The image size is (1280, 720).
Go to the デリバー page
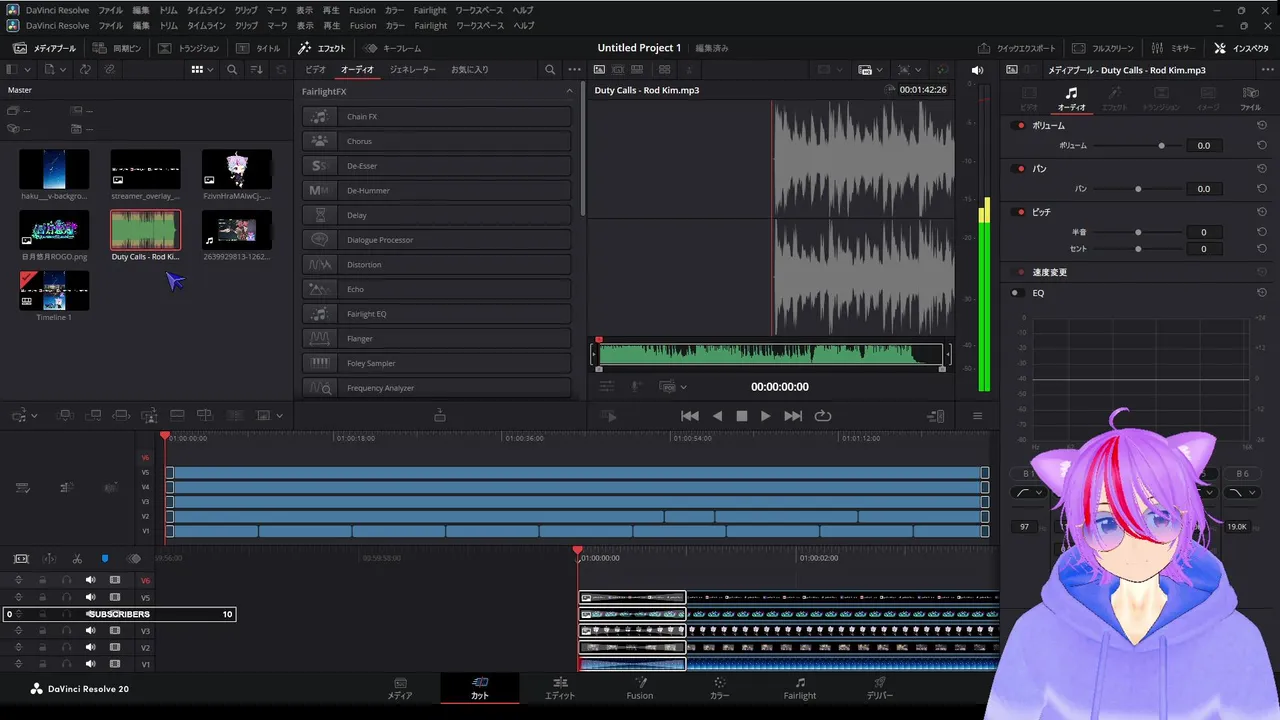point(880,688)
